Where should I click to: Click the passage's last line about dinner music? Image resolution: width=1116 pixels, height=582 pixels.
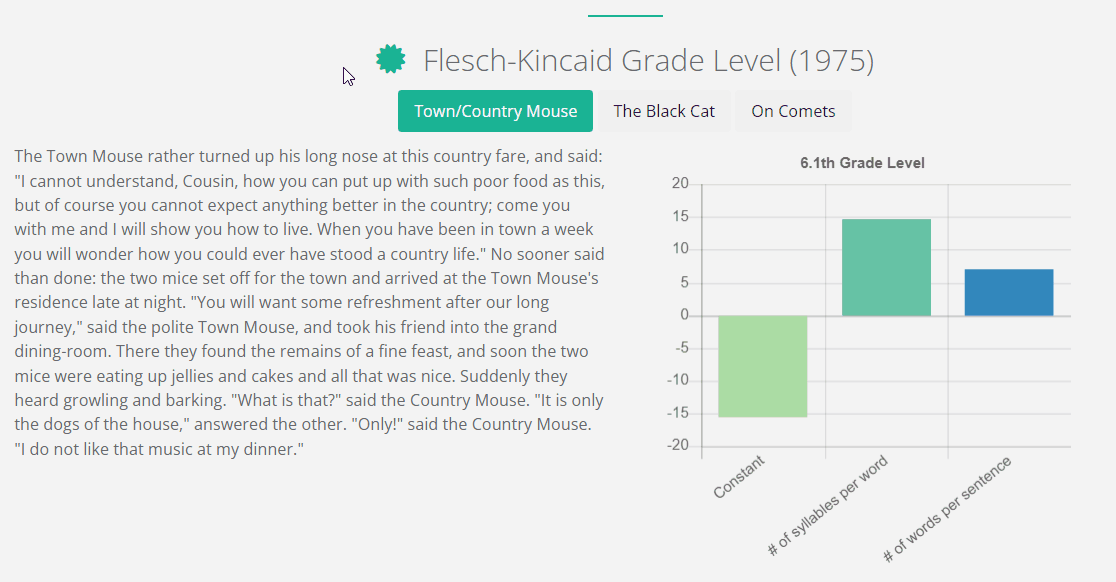pos(159,449)
